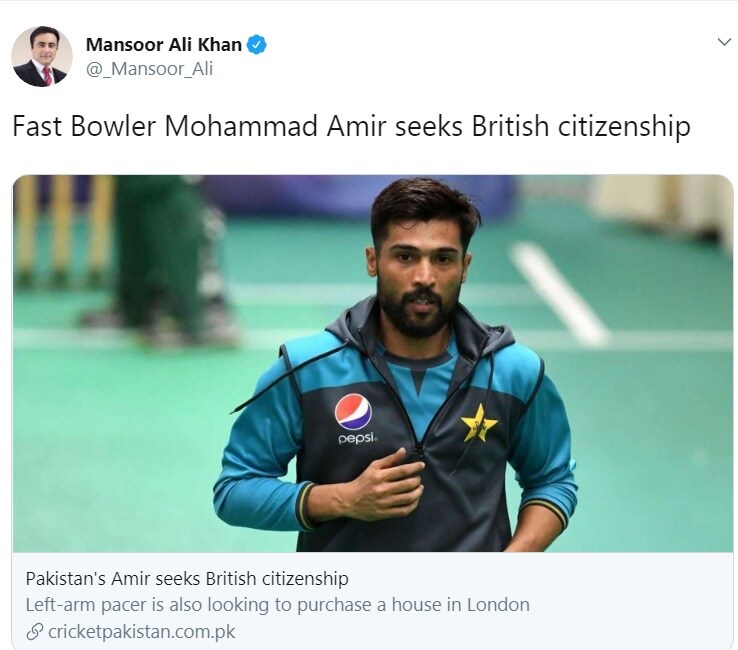The height and width of the screenshot is (650, 738).
Task: Open the Mansoor Ali Khan display name
Action: click(164, 45)
